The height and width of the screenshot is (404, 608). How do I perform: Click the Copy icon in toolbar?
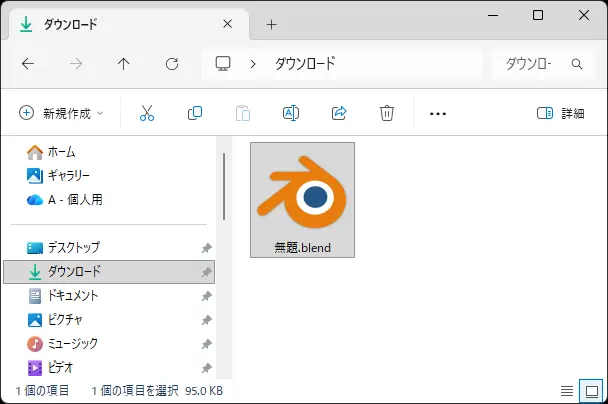coord(195,113)
